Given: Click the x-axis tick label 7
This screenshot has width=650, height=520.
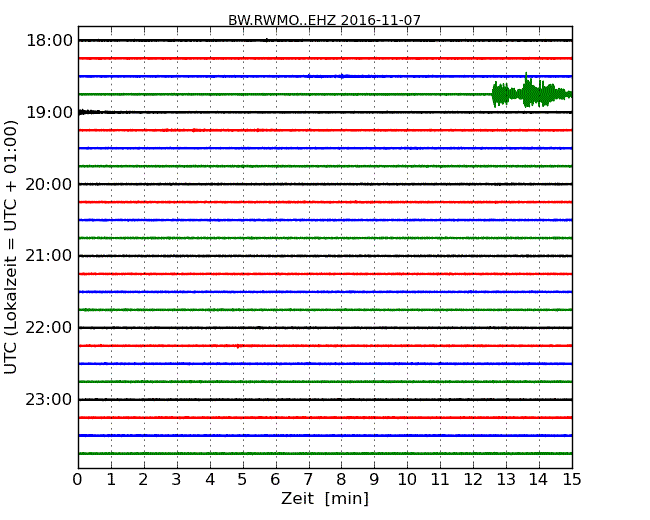Looking at the screenshot, I should point(308,480).
